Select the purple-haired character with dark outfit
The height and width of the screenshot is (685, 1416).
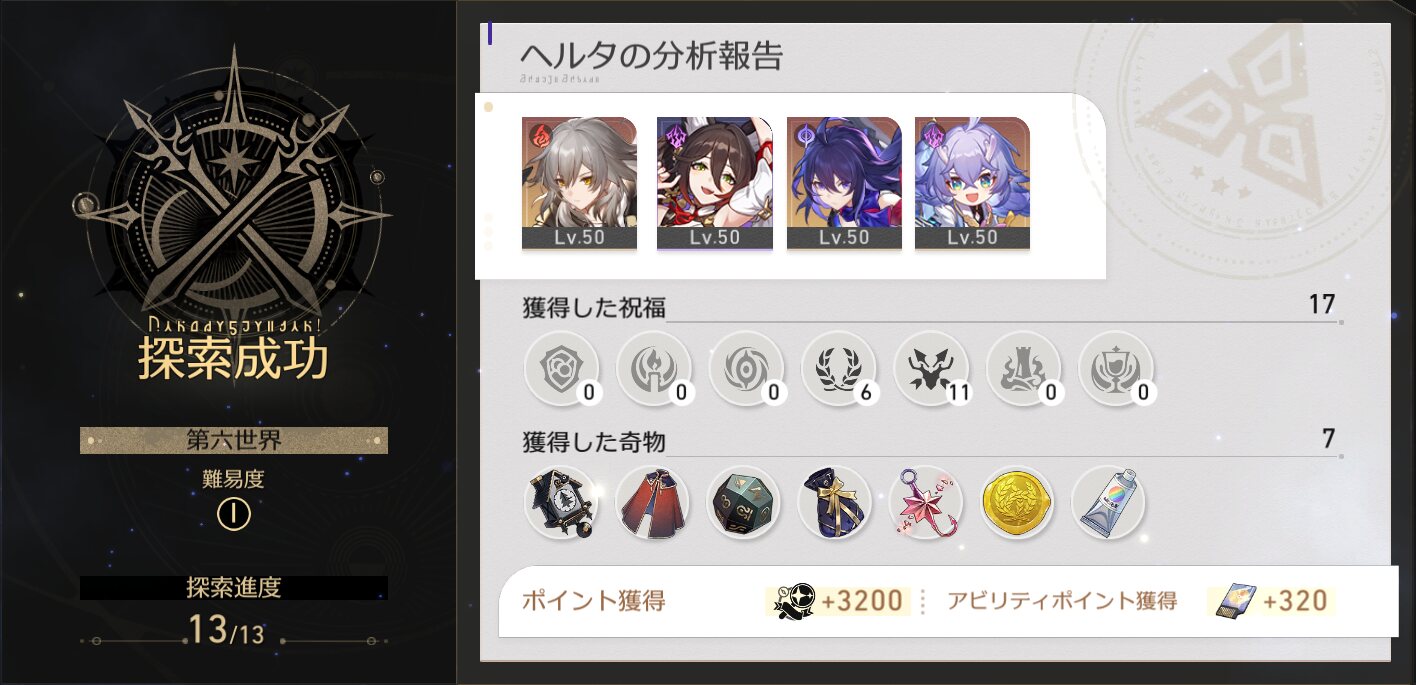(844, 183)
